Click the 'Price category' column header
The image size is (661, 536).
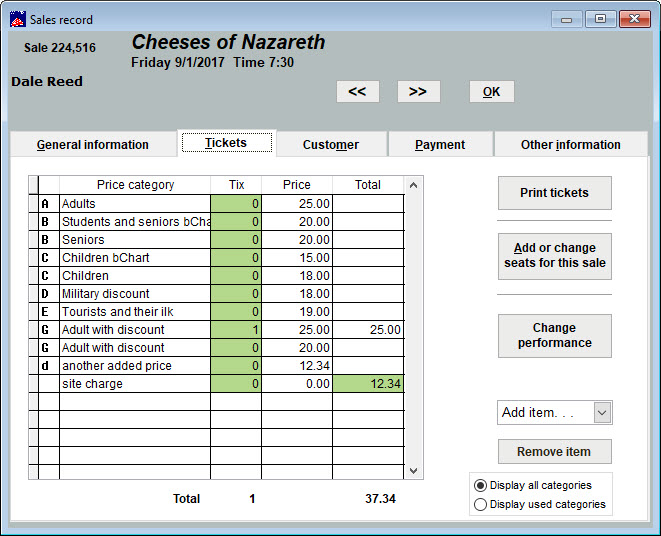click(135, 185)
